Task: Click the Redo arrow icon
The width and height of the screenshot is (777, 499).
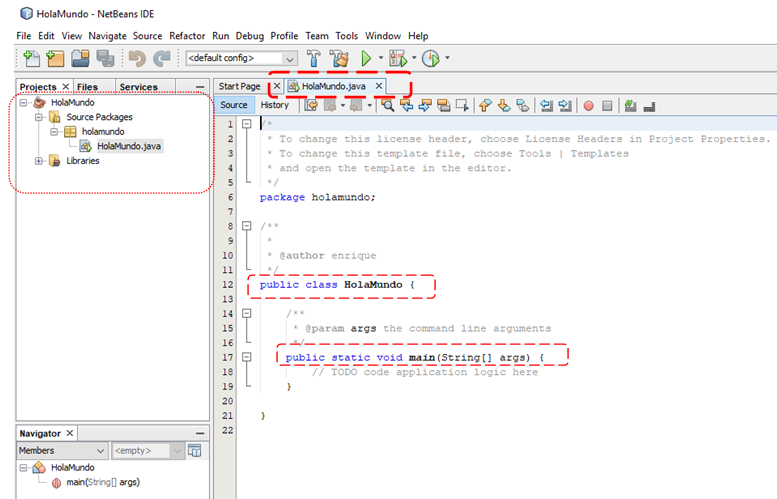Action: point(162,58)
